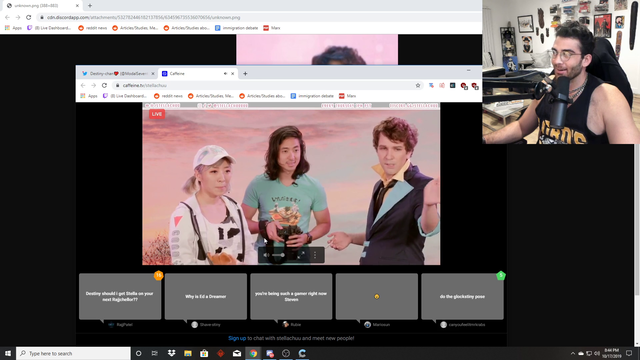Open the Windows Start menu

(8, 353)
